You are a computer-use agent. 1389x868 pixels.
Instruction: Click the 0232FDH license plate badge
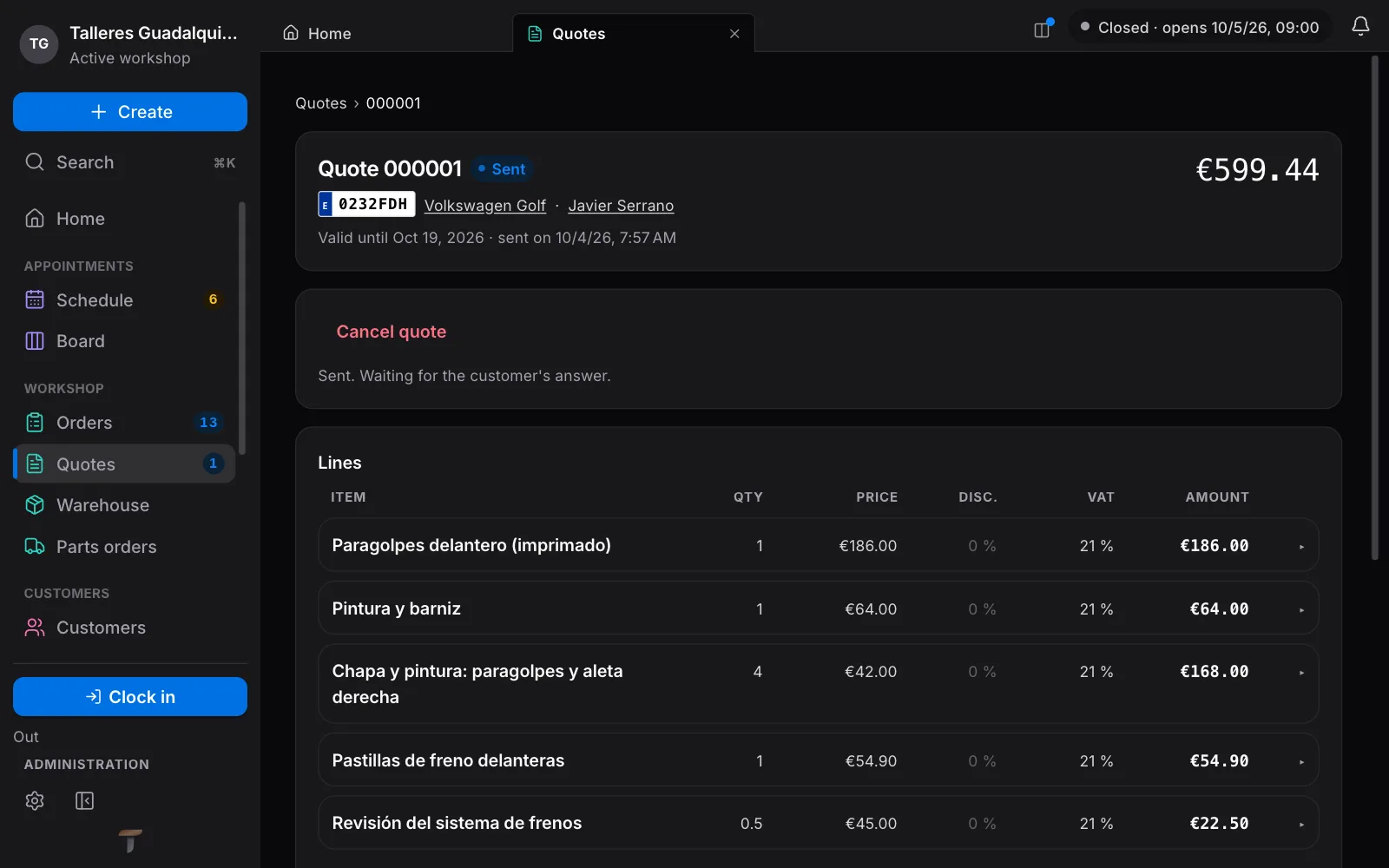coord(366,204)
